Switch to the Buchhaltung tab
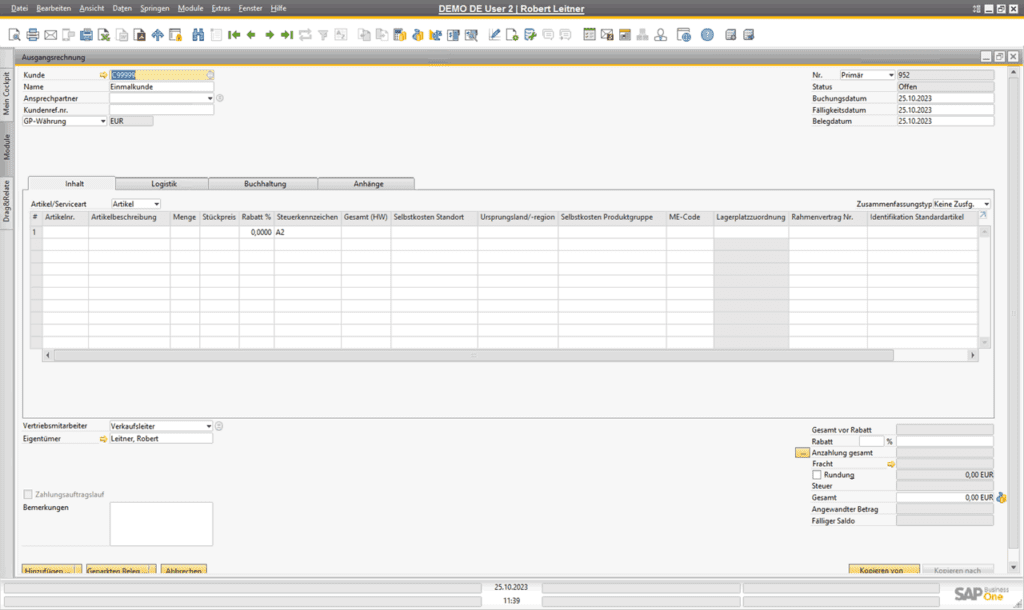The image size is (1024, 610). point(264,184)
